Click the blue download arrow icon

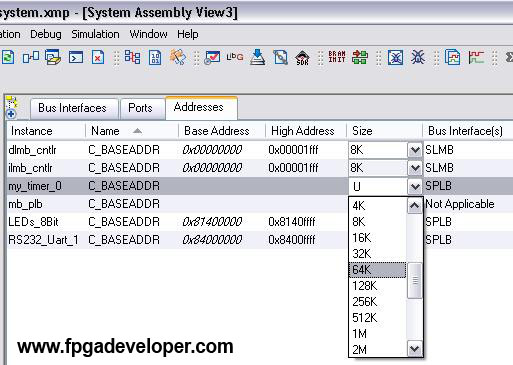[258, 57]
